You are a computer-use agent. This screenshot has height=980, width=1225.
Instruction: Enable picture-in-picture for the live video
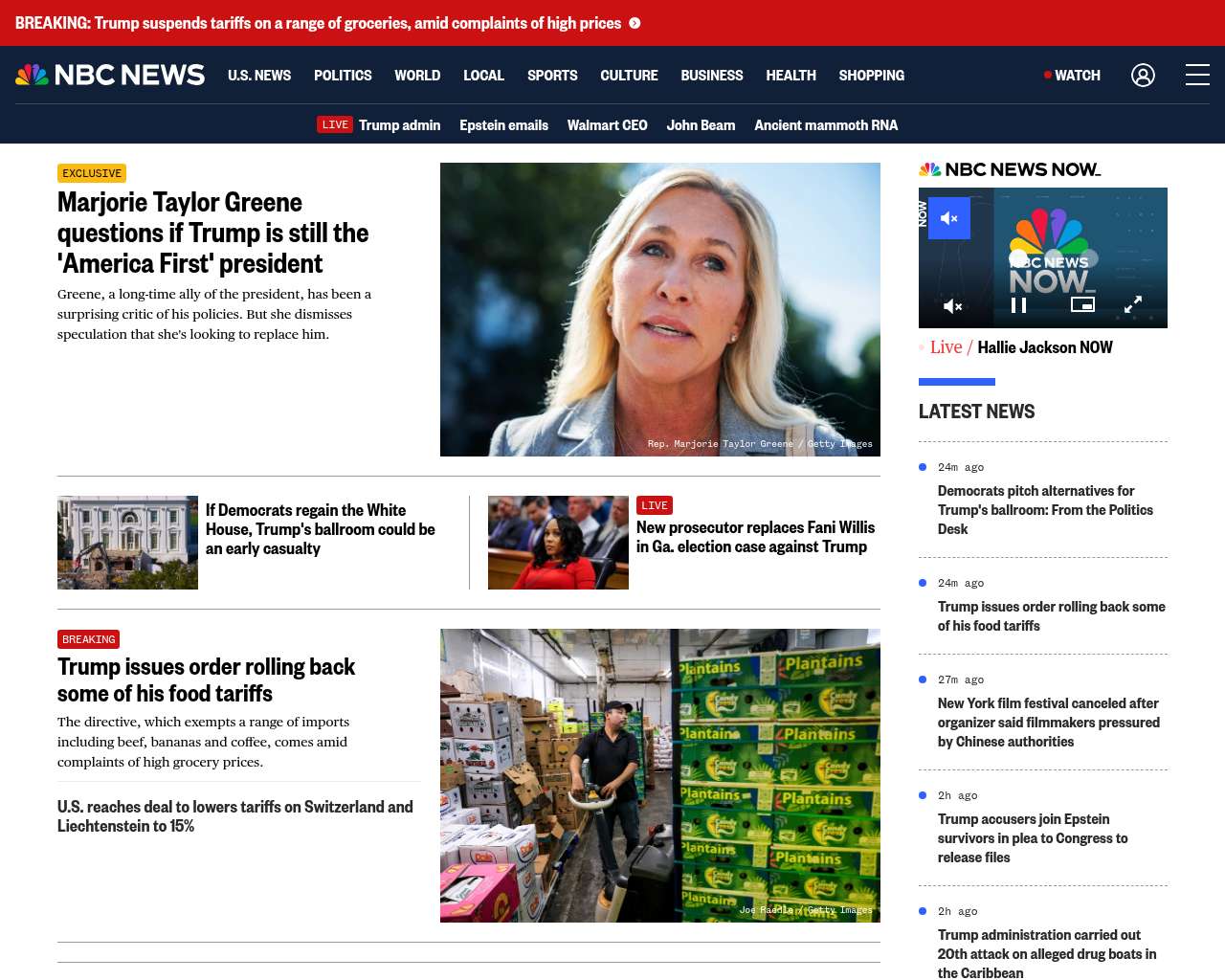1082,304
